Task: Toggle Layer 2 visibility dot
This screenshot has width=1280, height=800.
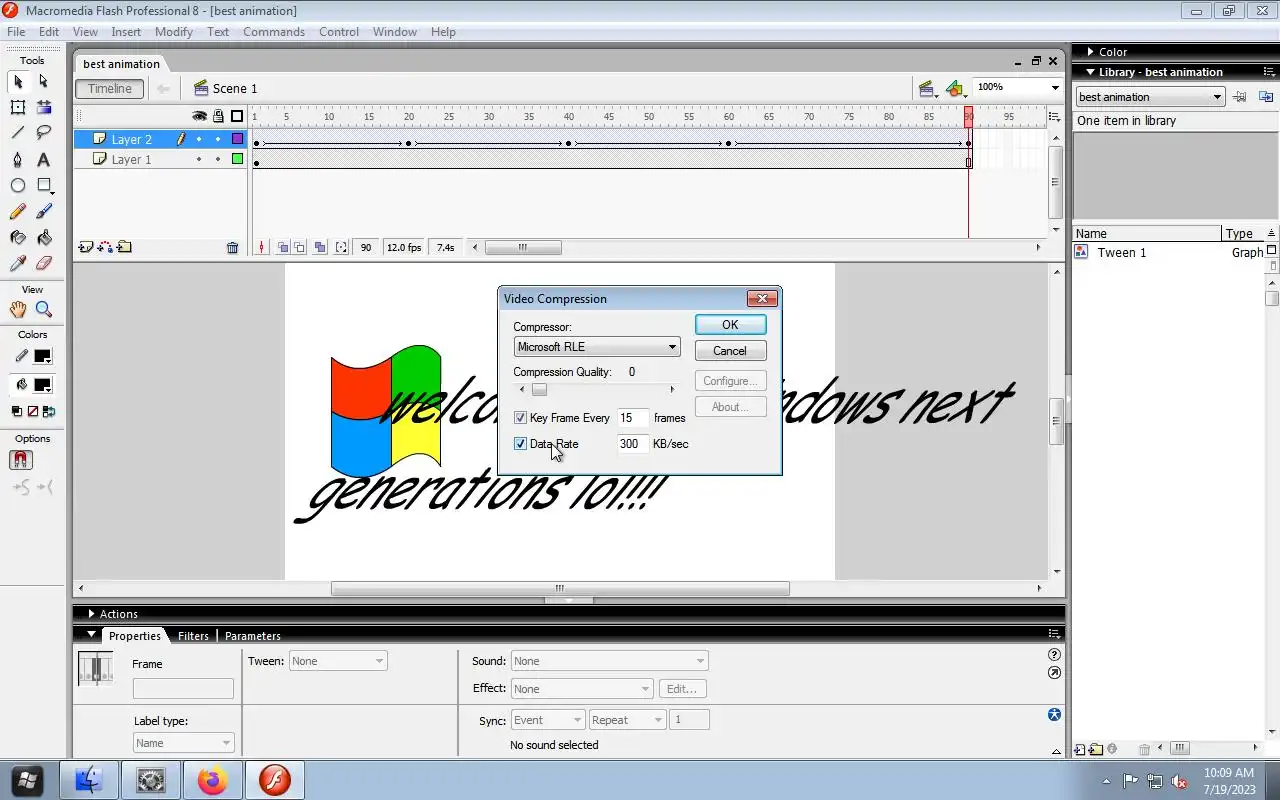Action: click(x=199, y=140)
